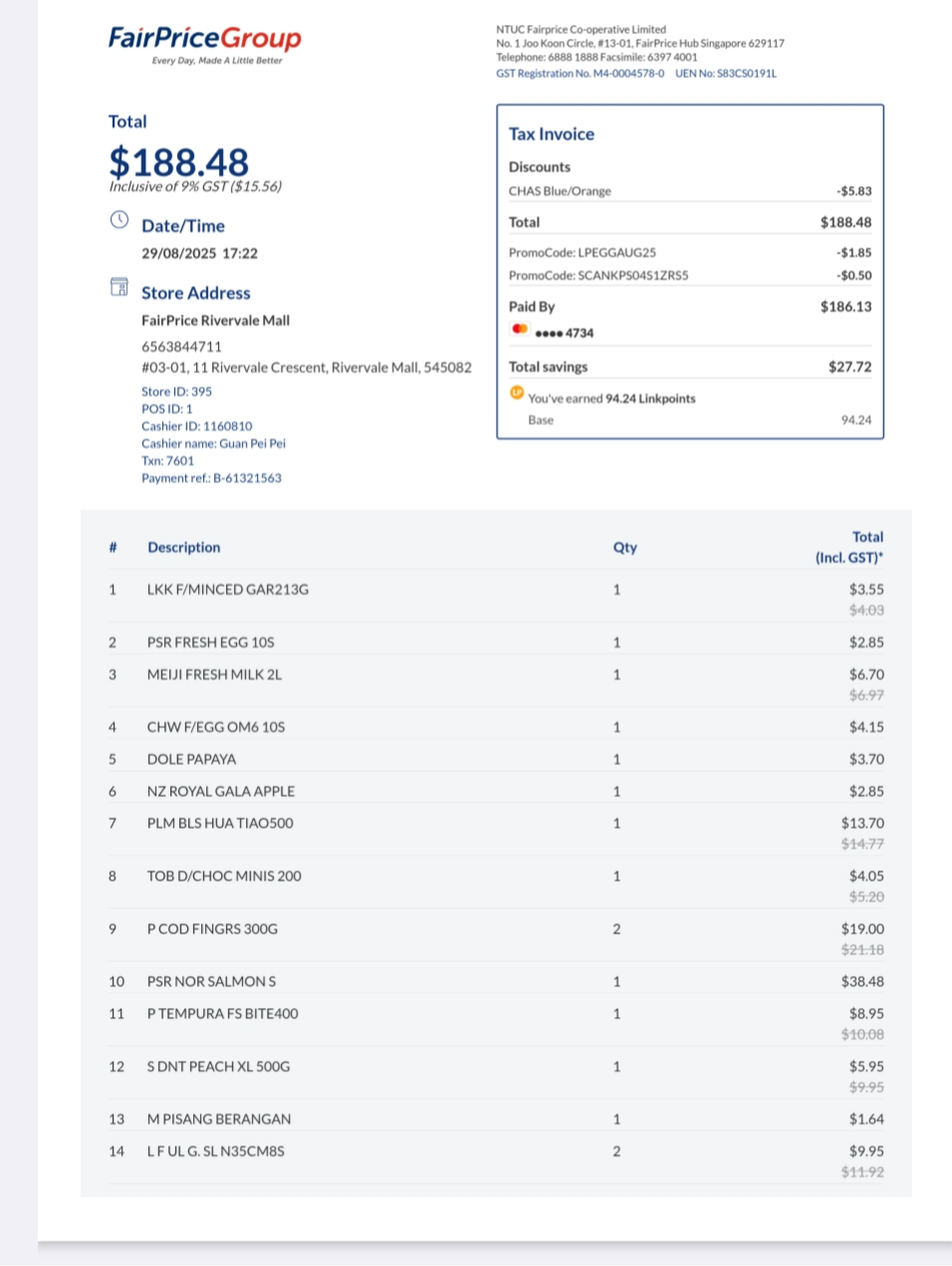
Task: Click the Mastercard icon under Paid By
Action: [520, 329]
